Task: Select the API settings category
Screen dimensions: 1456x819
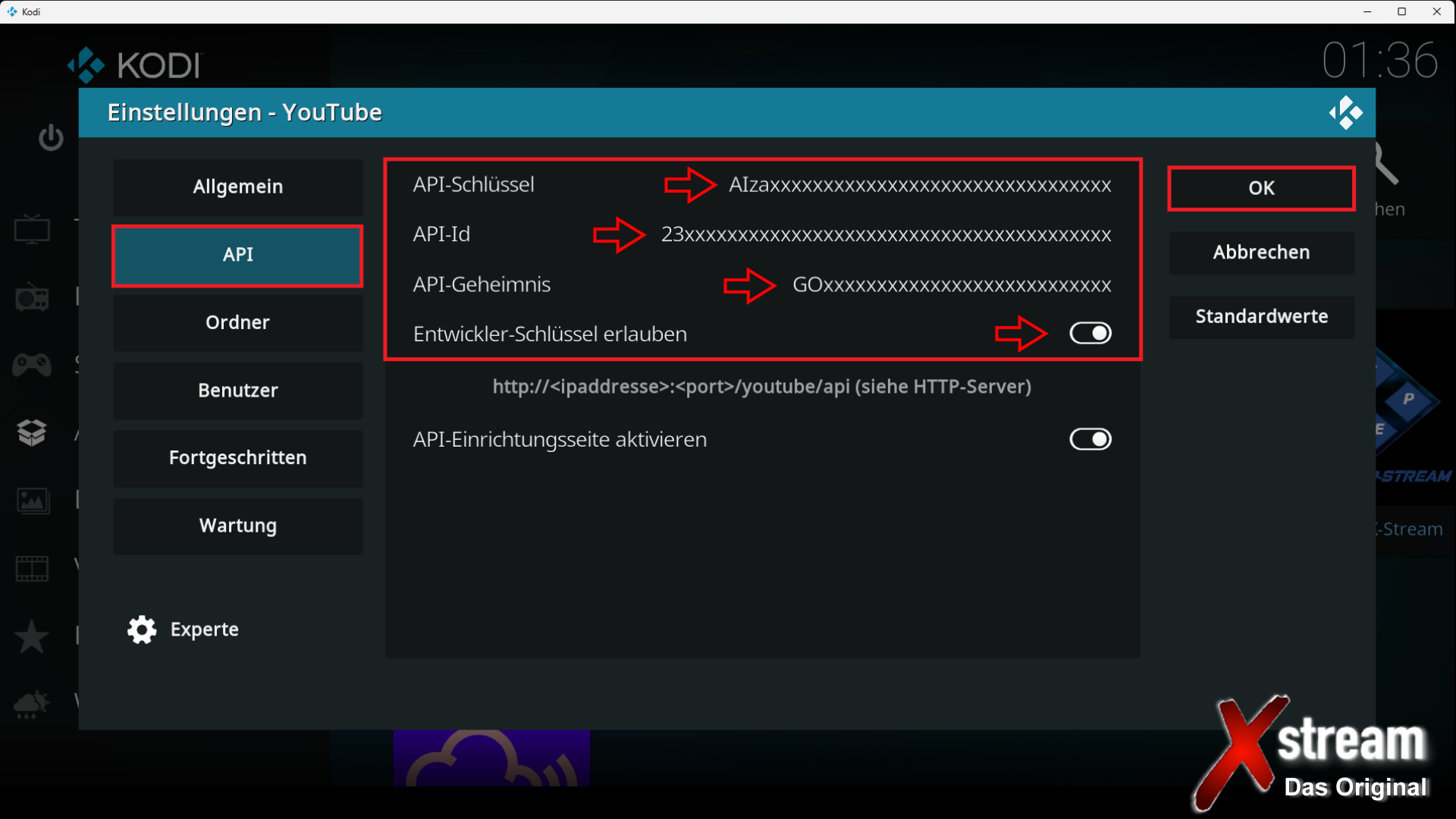Action: [237, 256]
